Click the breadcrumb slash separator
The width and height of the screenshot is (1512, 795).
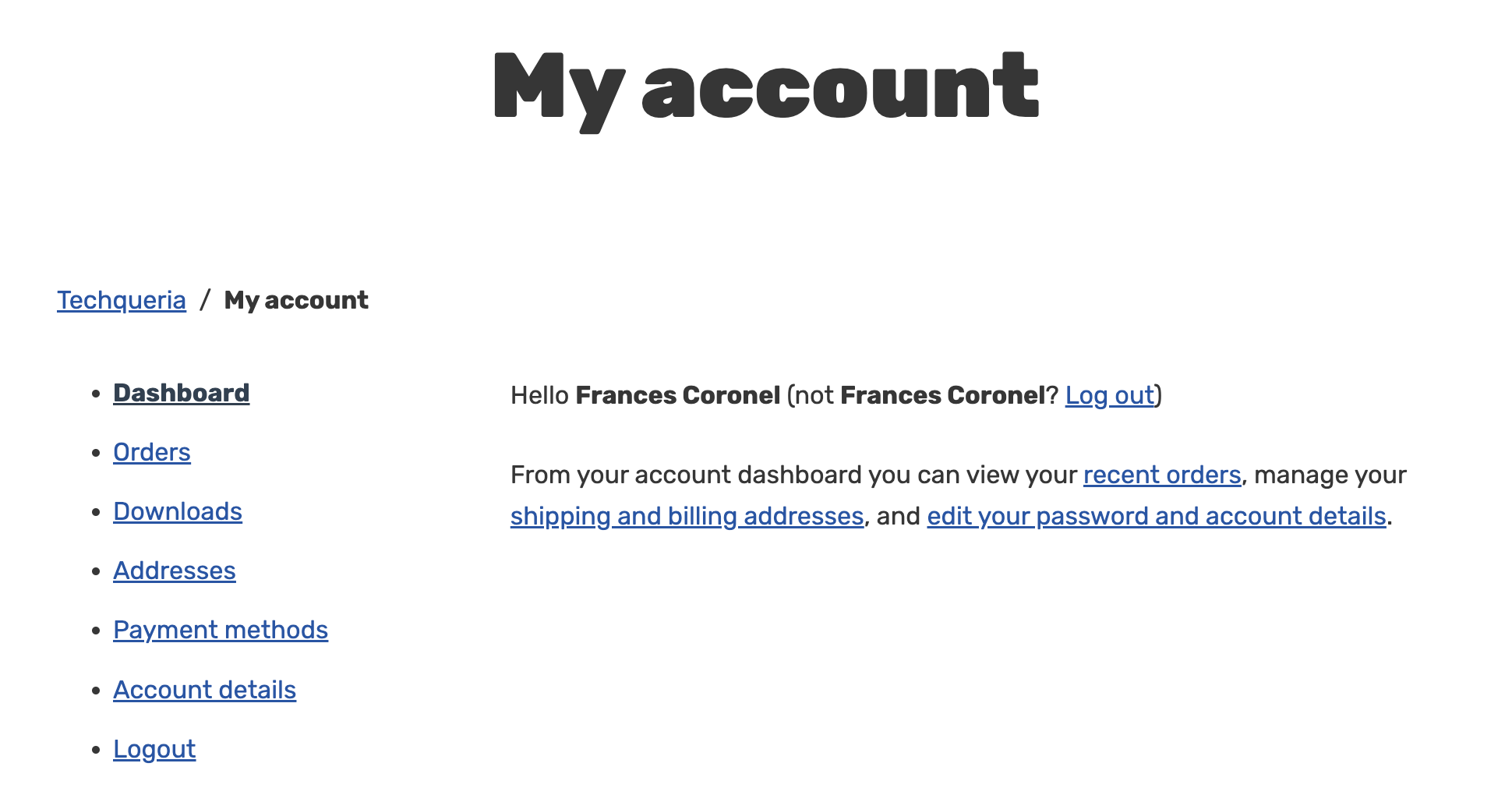(x=205, y=300)
